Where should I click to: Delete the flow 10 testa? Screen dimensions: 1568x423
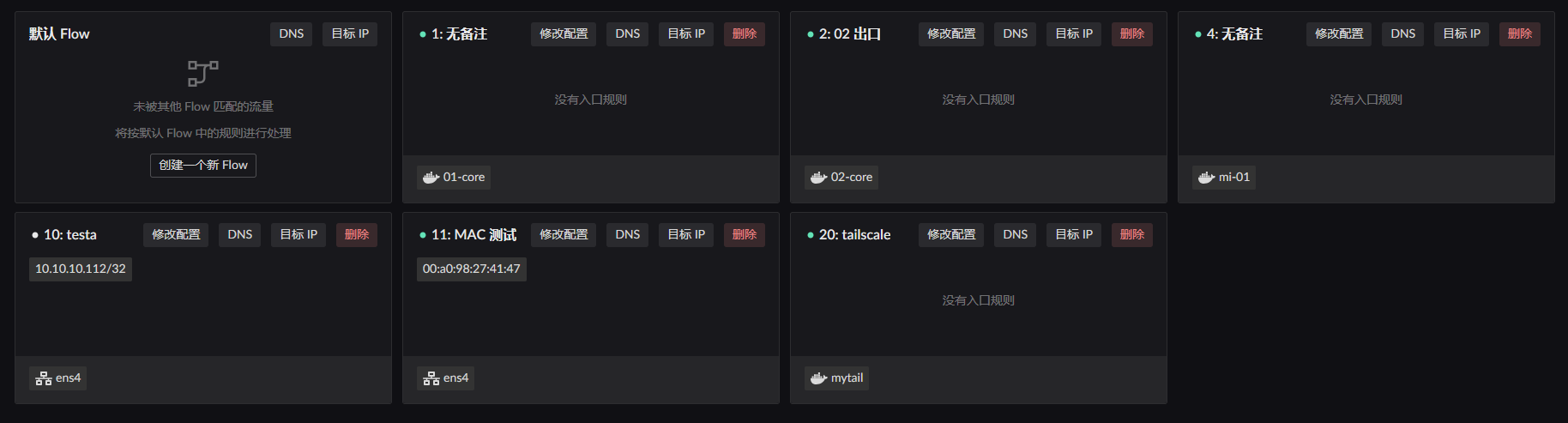coord(357,235)
